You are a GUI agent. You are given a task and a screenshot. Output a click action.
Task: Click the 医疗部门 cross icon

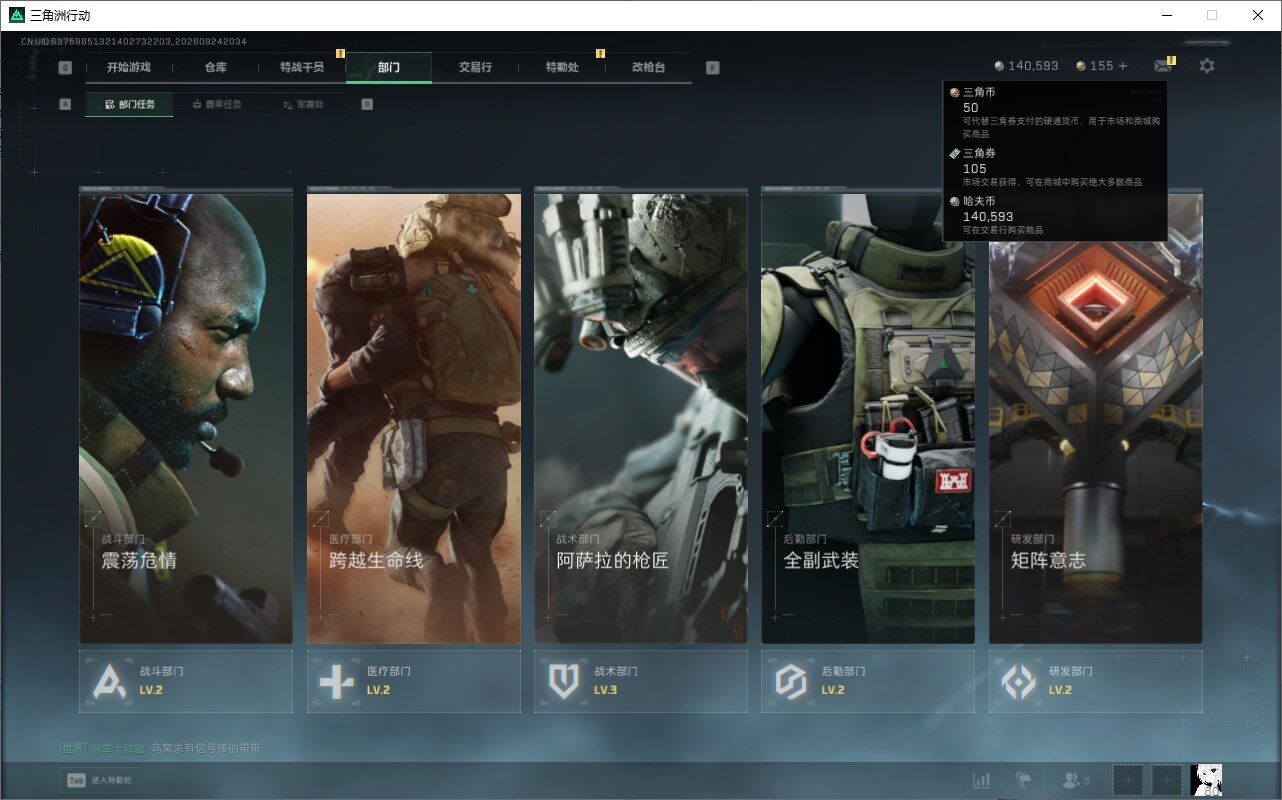tap(336, 681)
